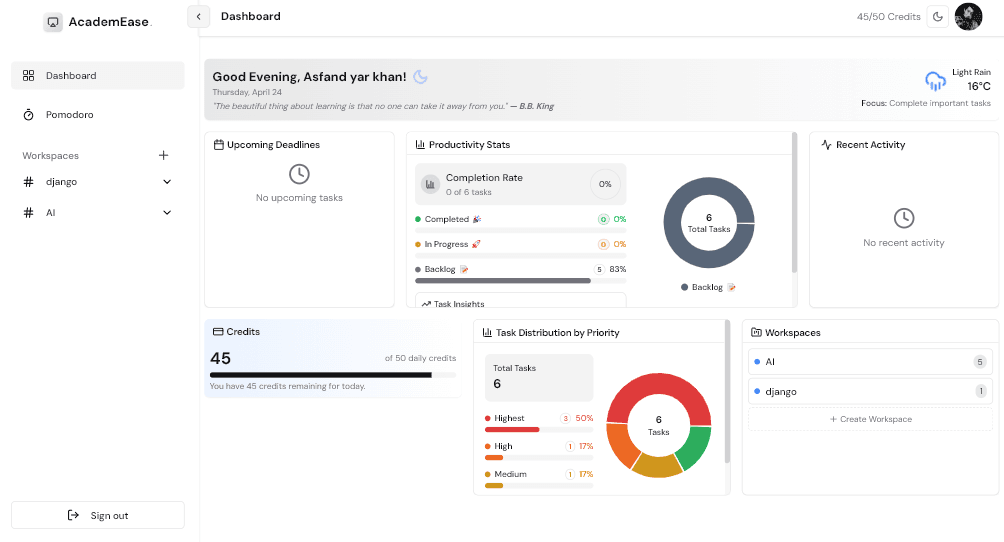
Task: Expand the django workspace chevron
Action: point(167,182)
